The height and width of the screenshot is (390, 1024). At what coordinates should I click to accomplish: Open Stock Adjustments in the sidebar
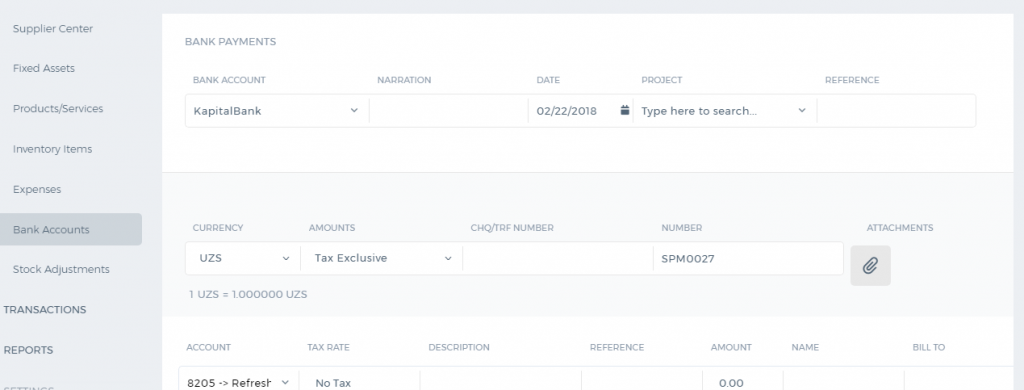tap(61, 269)
